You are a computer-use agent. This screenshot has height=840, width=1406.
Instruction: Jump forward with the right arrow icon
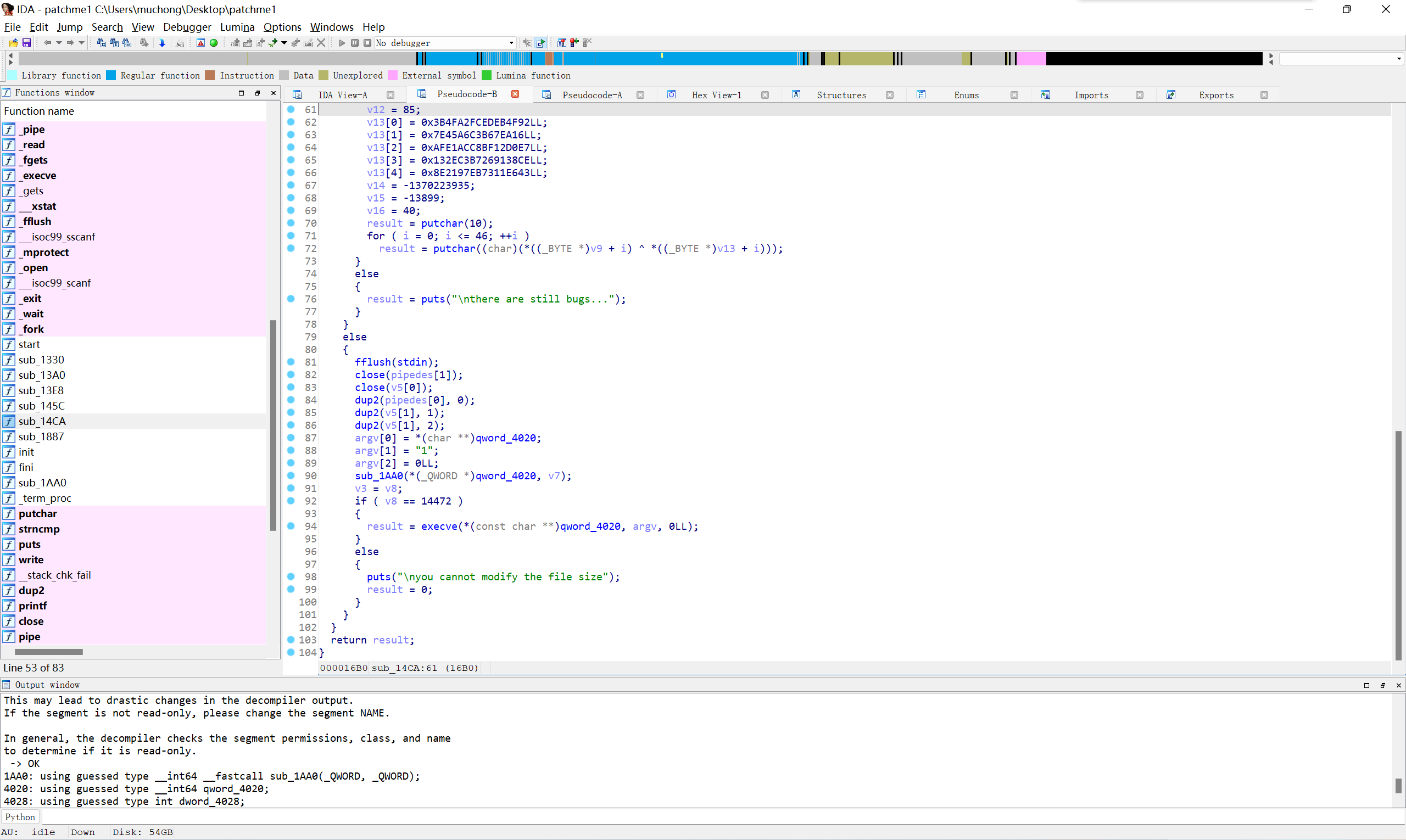pos(70,43)
